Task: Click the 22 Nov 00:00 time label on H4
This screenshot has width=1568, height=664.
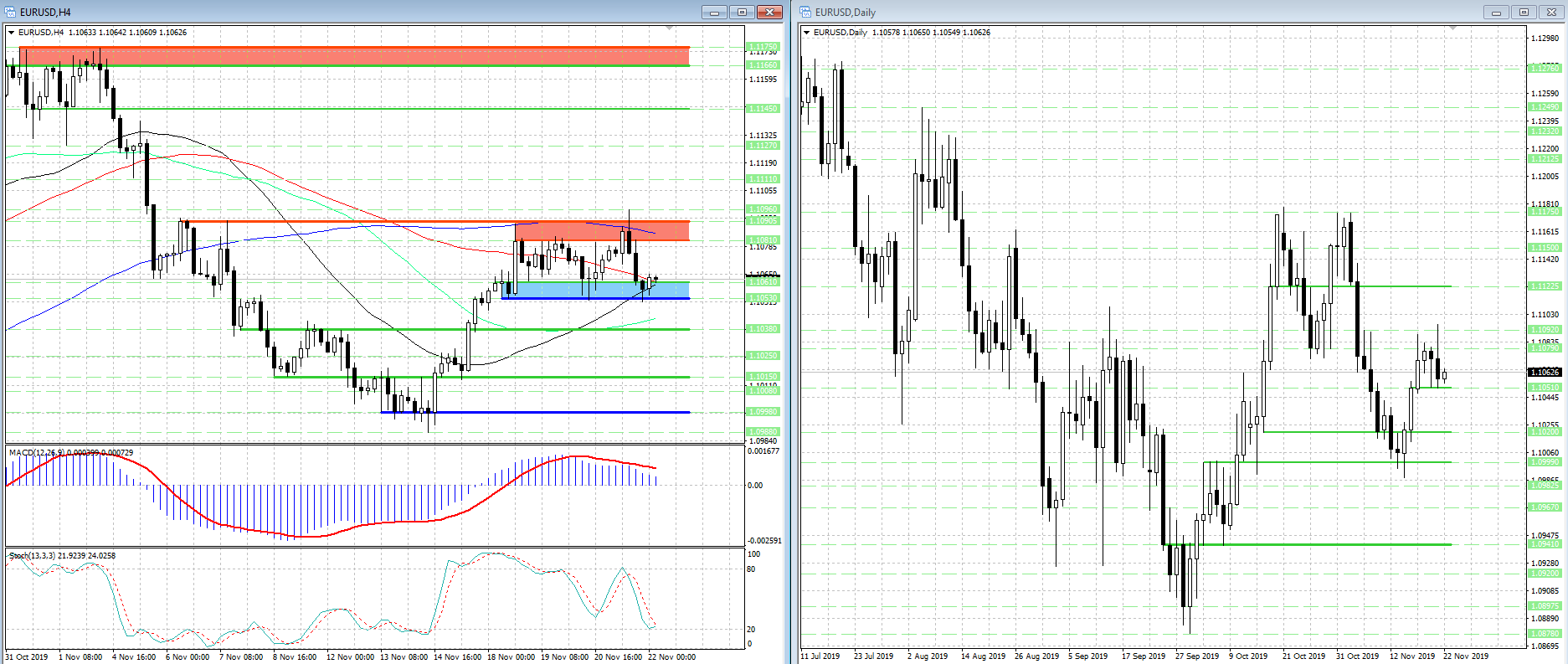Action: click(x=671, y=657)
